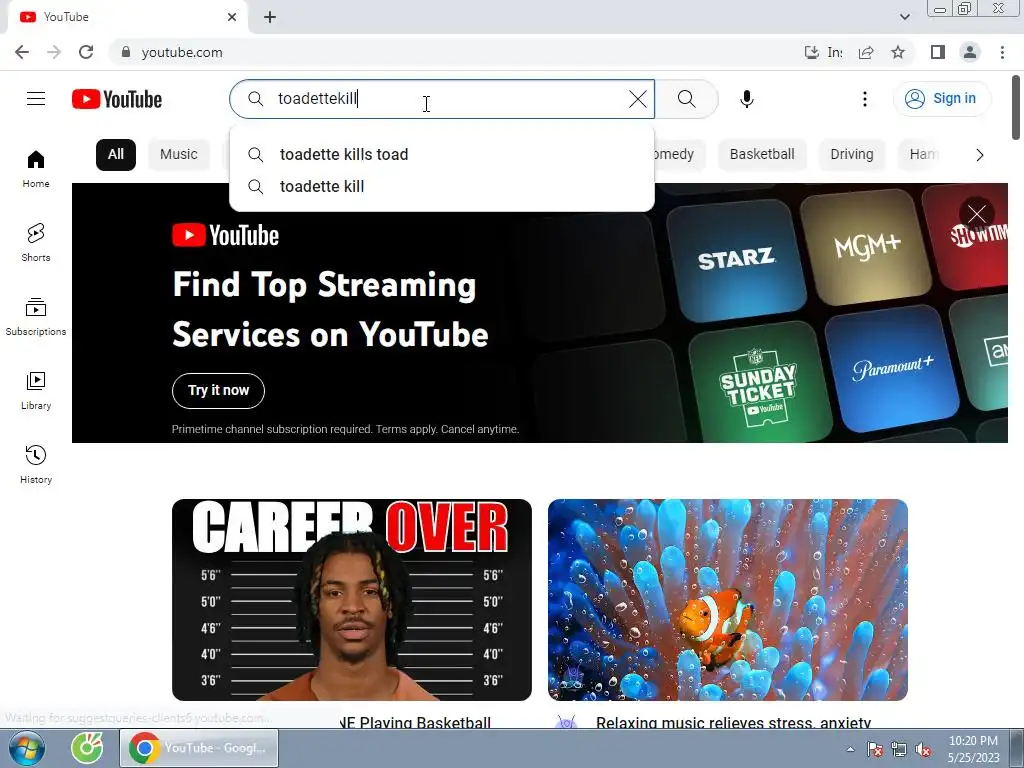Click the YouTube logo

117,99
